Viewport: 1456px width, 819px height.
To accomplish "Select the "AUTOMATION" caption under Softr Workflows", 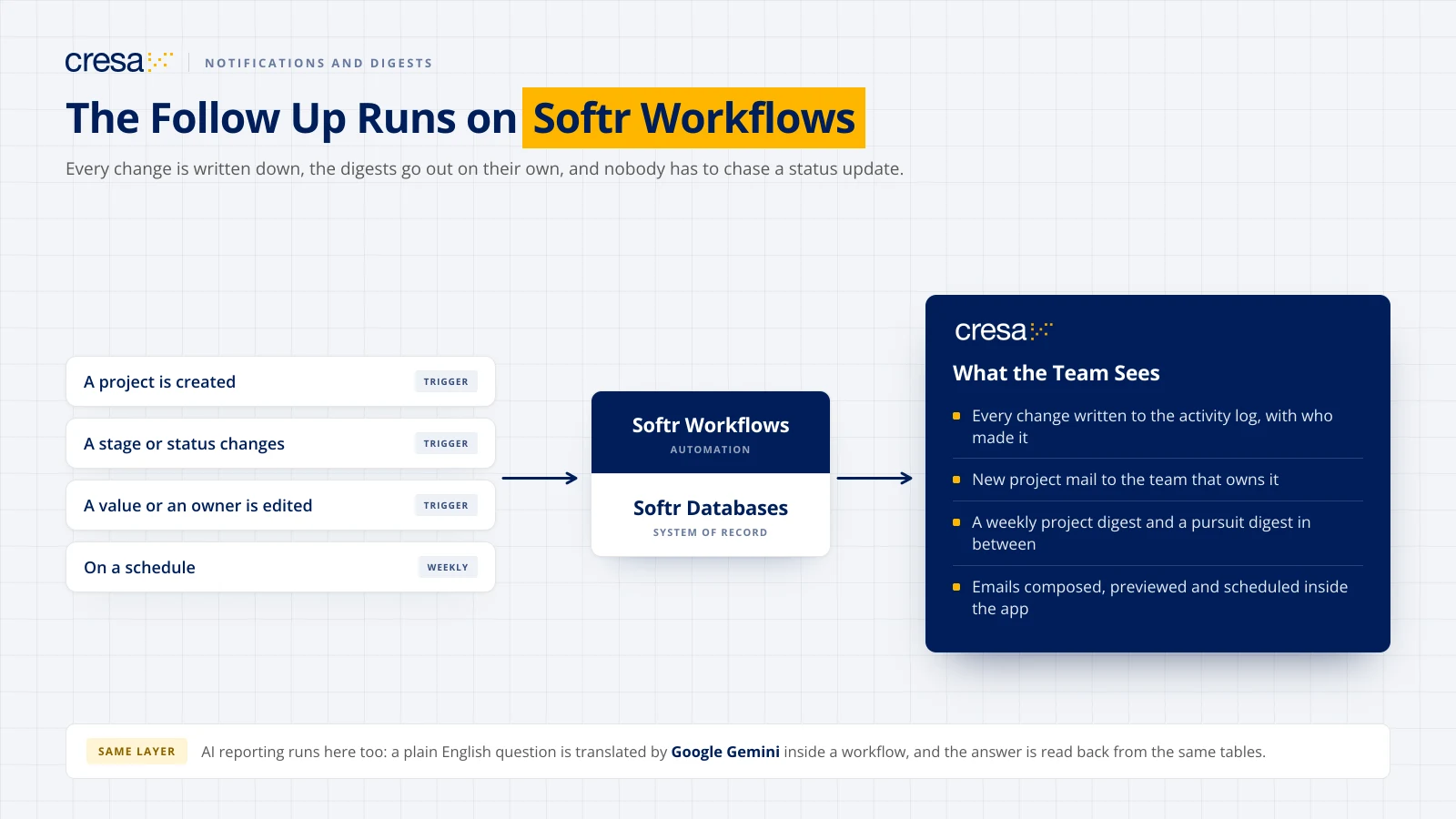I will (x=711, y=450).
